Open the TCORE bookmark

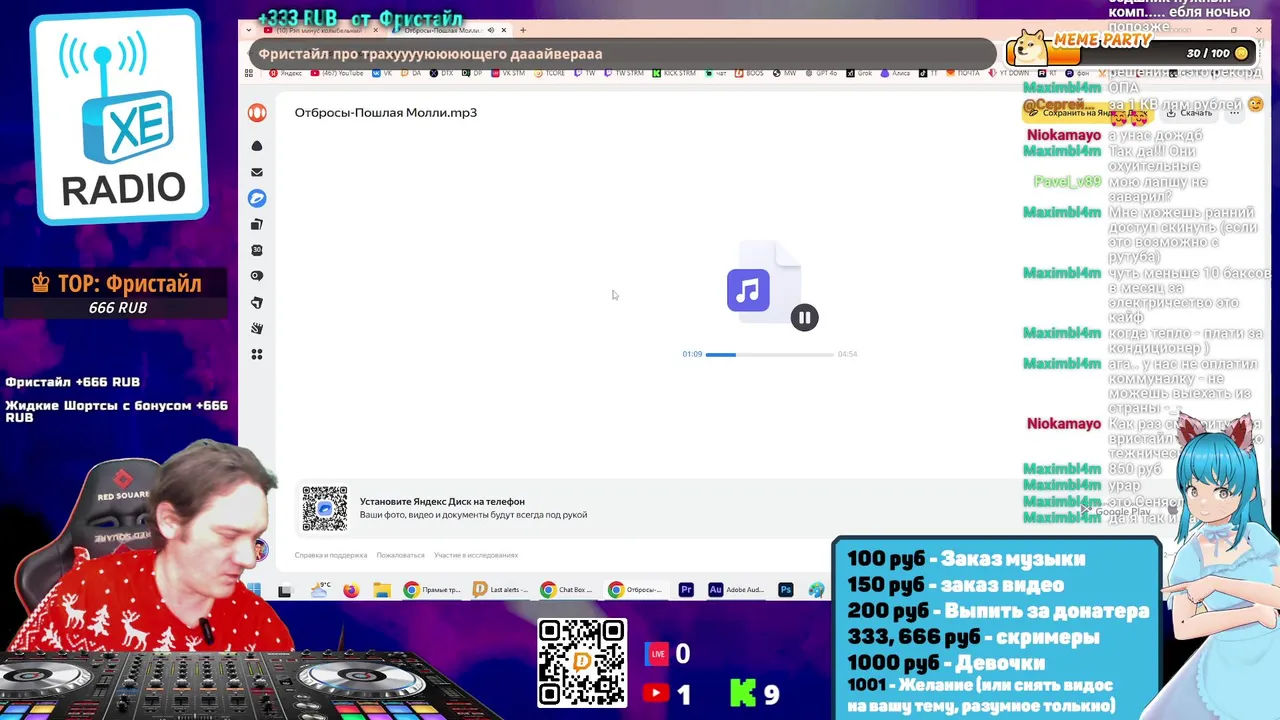[549, 73]
